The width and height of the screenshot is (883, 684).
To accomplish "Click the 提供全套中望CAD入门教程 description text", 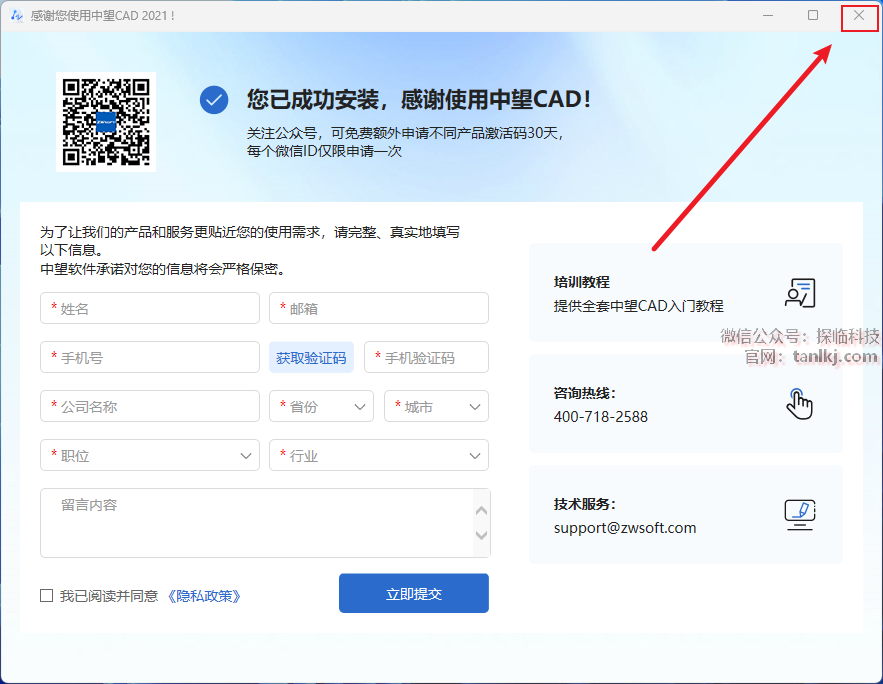I will click(639, 306).
